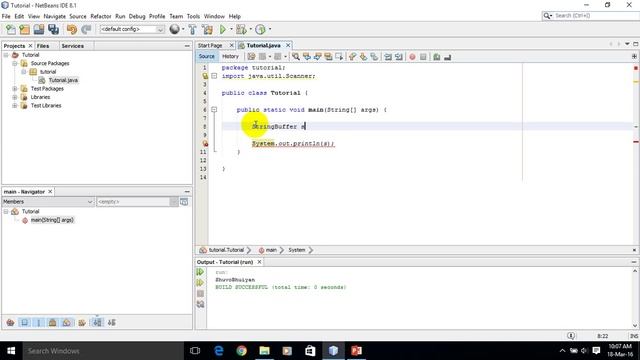The image size is (640, 360).
Task: Click the Shift Line Right icon in editor toolbar
Action: coord(399,57)
